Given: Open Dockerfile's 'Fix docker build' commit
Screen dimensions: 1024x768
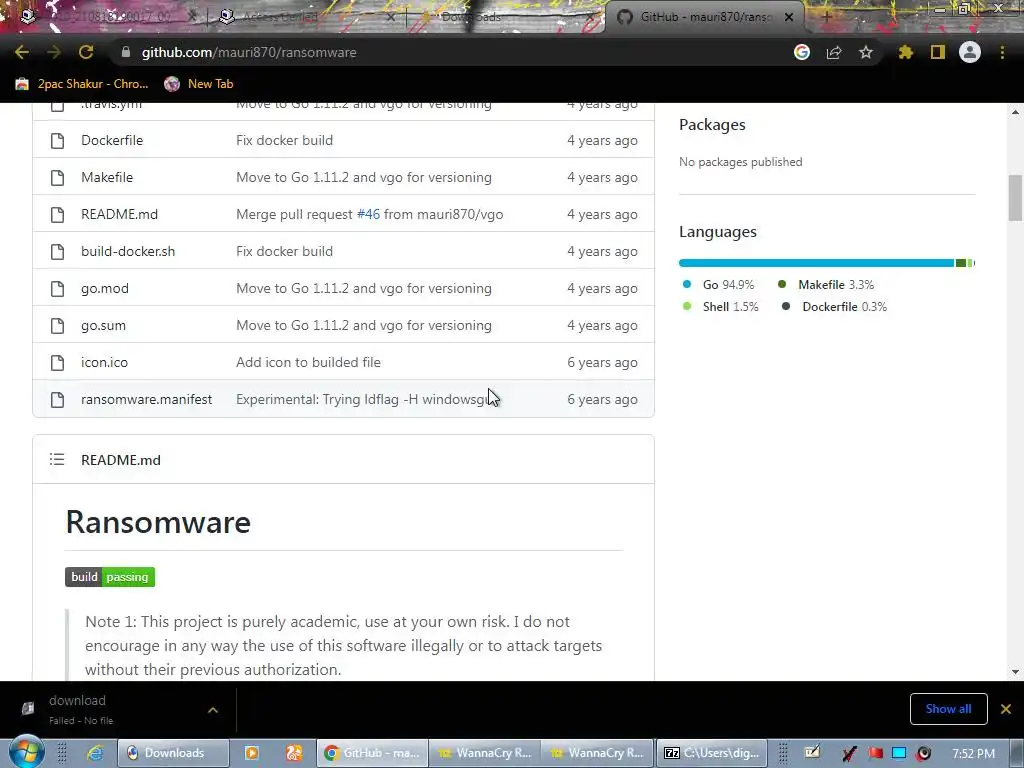Looking at the screenshot, I should pos(284,140).
